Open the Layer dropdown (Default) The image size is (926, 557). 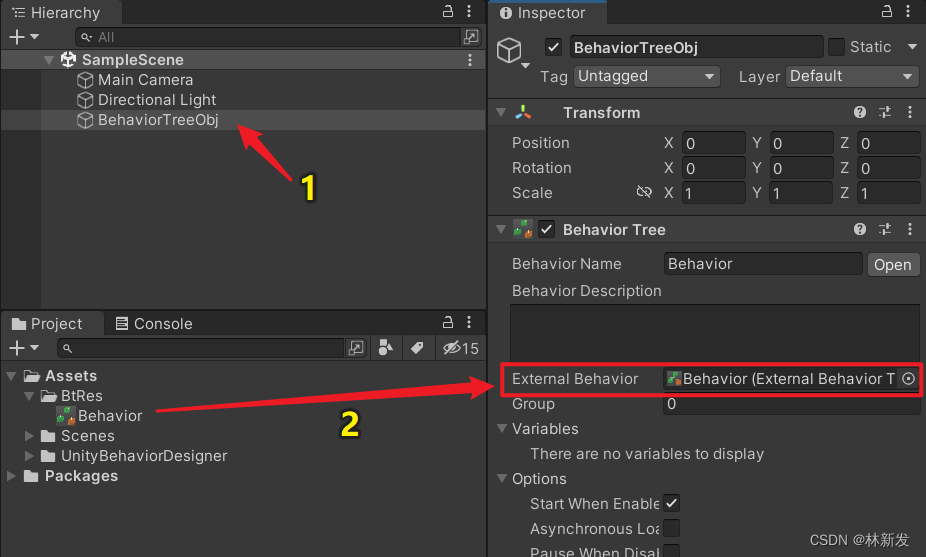tap(852, 76)
